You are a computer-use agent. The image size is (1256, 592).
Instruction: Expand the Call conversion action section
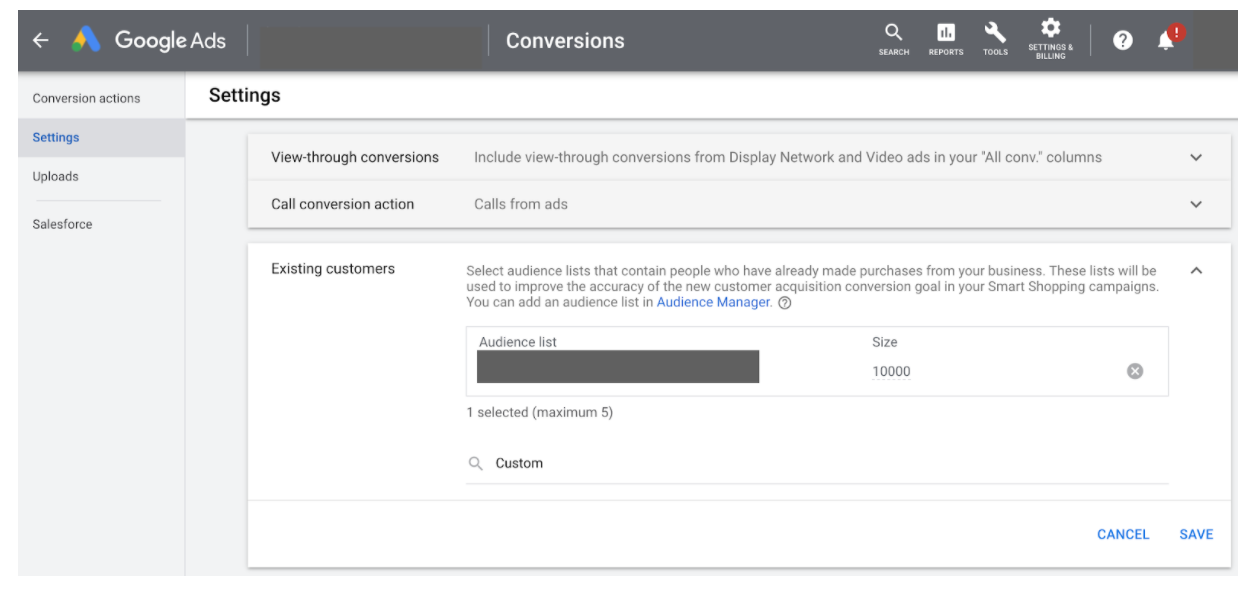coord(1196,204)
